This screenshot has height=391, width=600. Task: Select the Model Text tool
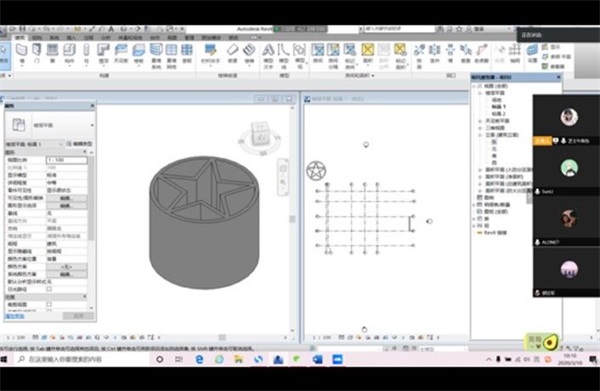(x=268, y=55)
